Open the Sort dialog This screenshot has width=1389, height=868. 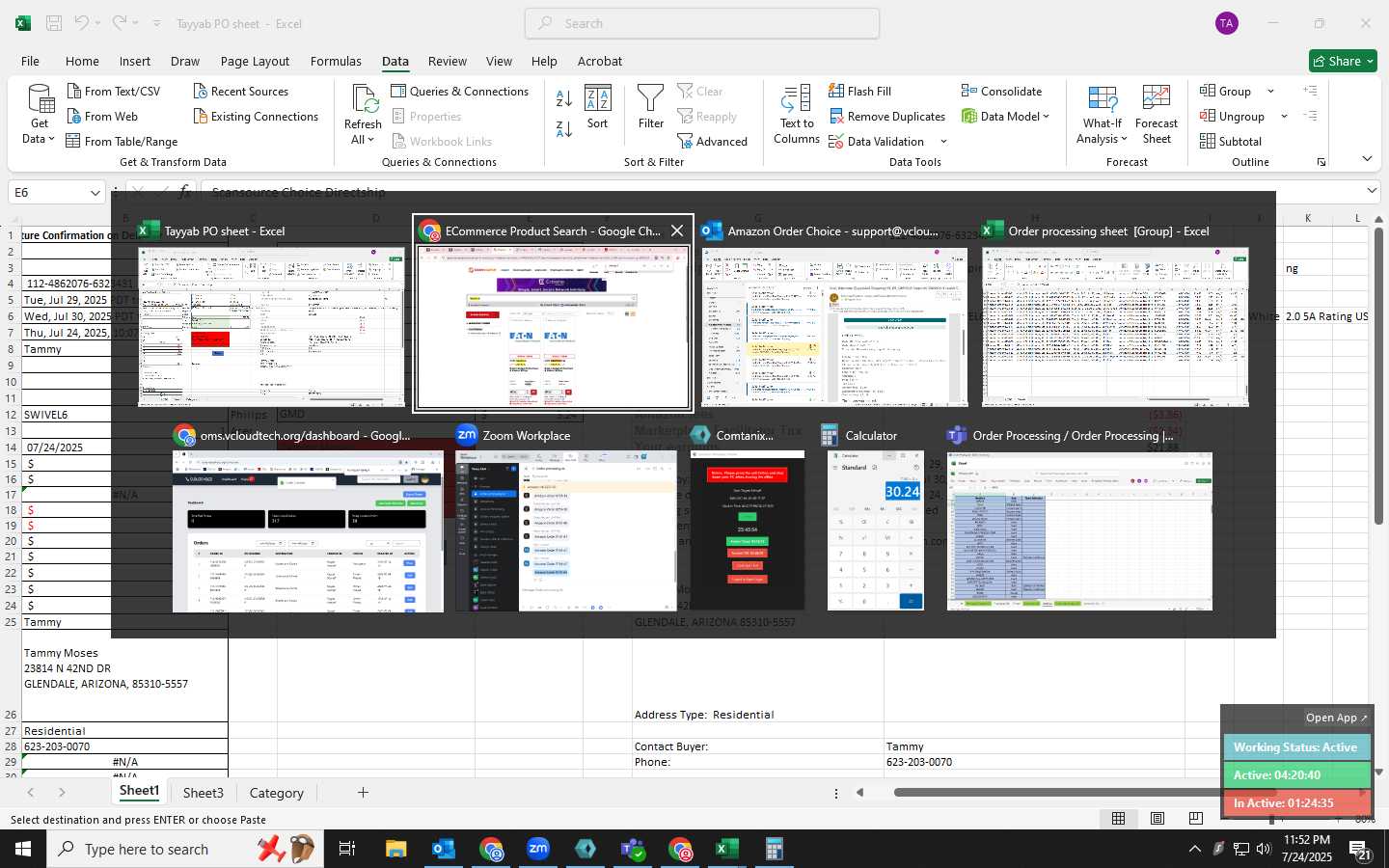point(598,107)
